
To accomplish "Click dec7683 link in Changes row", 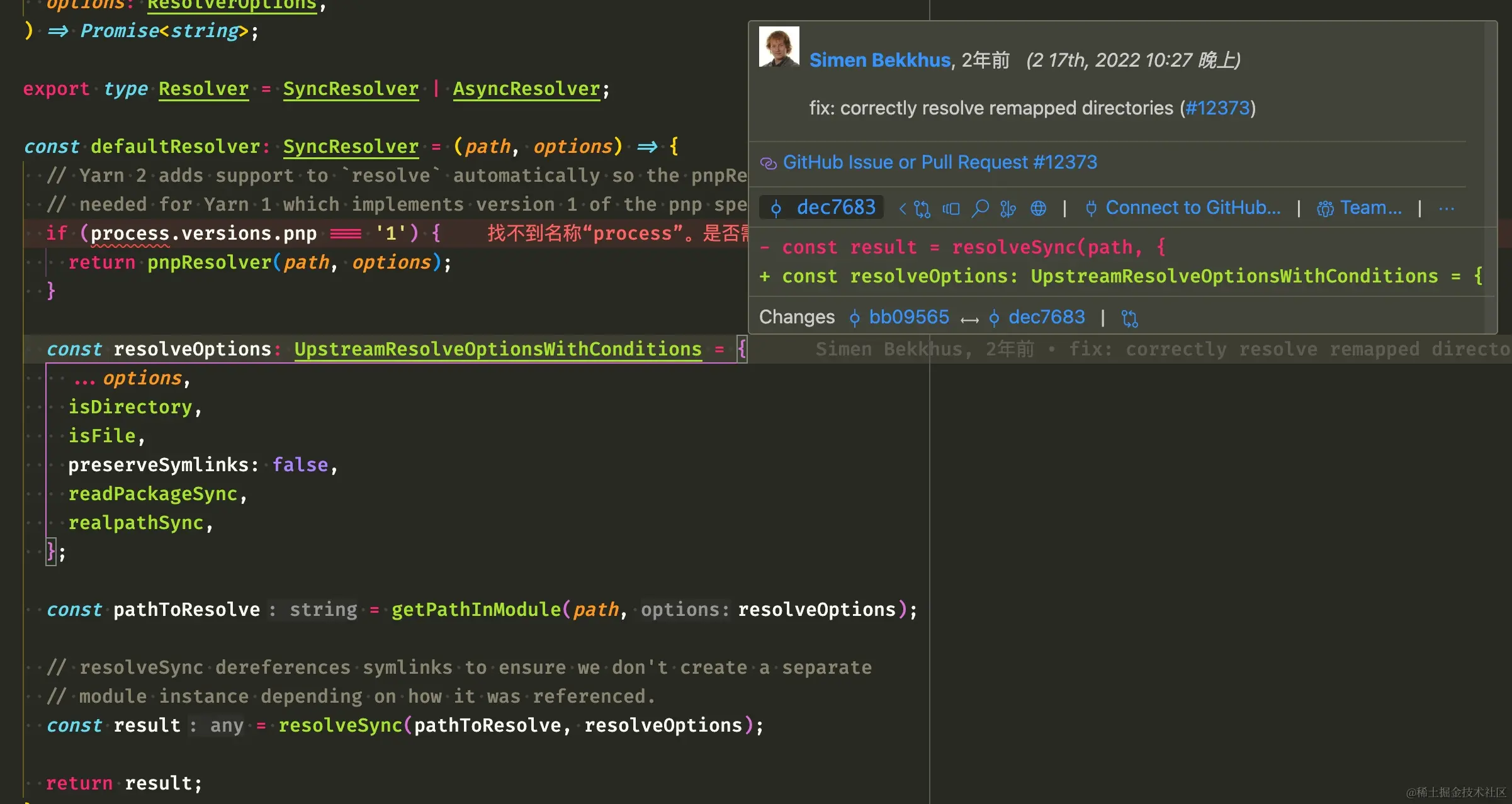I will (1046, 317).
